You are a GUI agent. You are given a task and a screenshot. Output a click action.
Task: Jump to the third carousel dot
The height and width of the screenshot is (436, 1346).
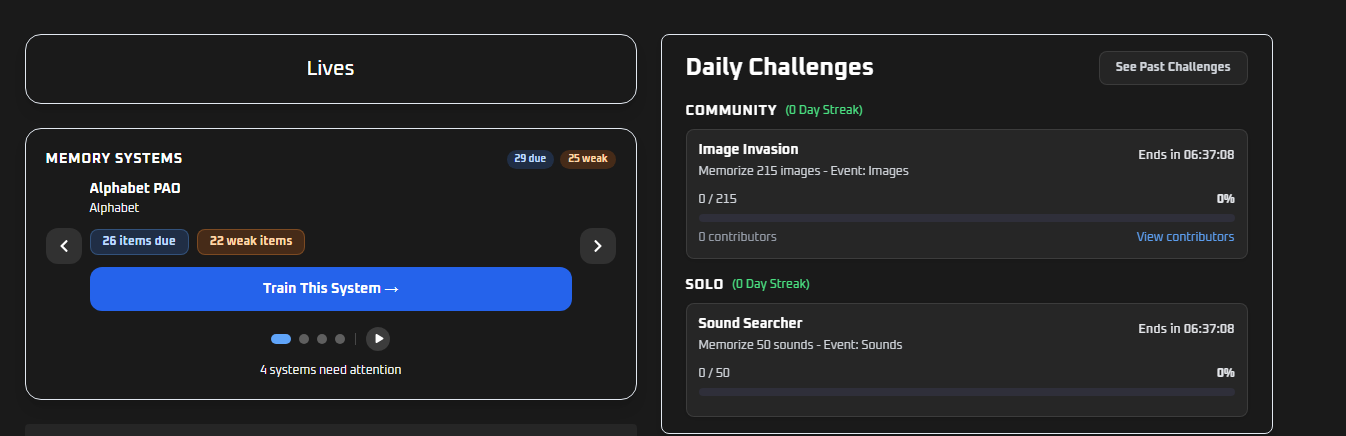point(322,339)
